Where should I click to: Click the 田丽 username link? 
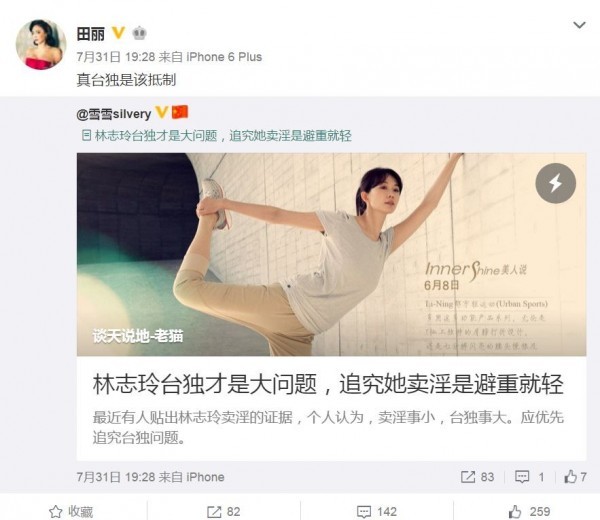pyautogui.click(x=91, y=34)
